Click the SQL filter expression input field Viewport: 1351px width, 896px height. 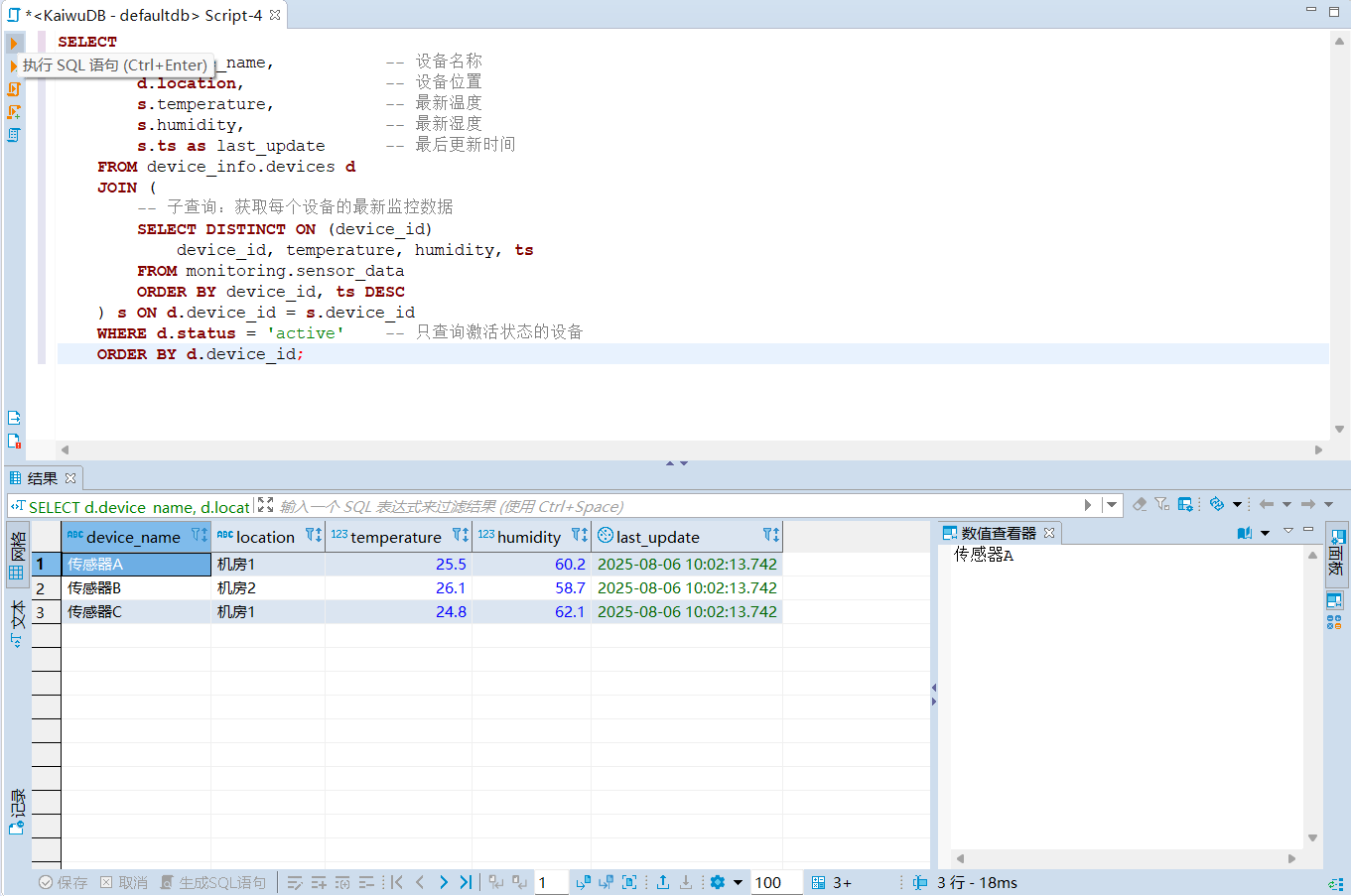click(x=675, y=506)
